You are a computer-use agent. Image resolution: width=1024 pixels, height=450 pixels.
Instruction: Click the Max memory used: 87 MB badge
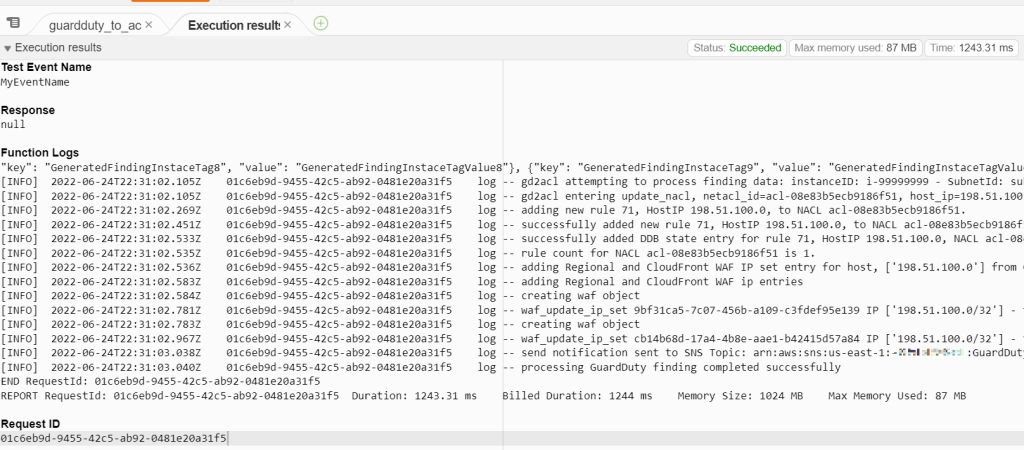coord(856,48)
